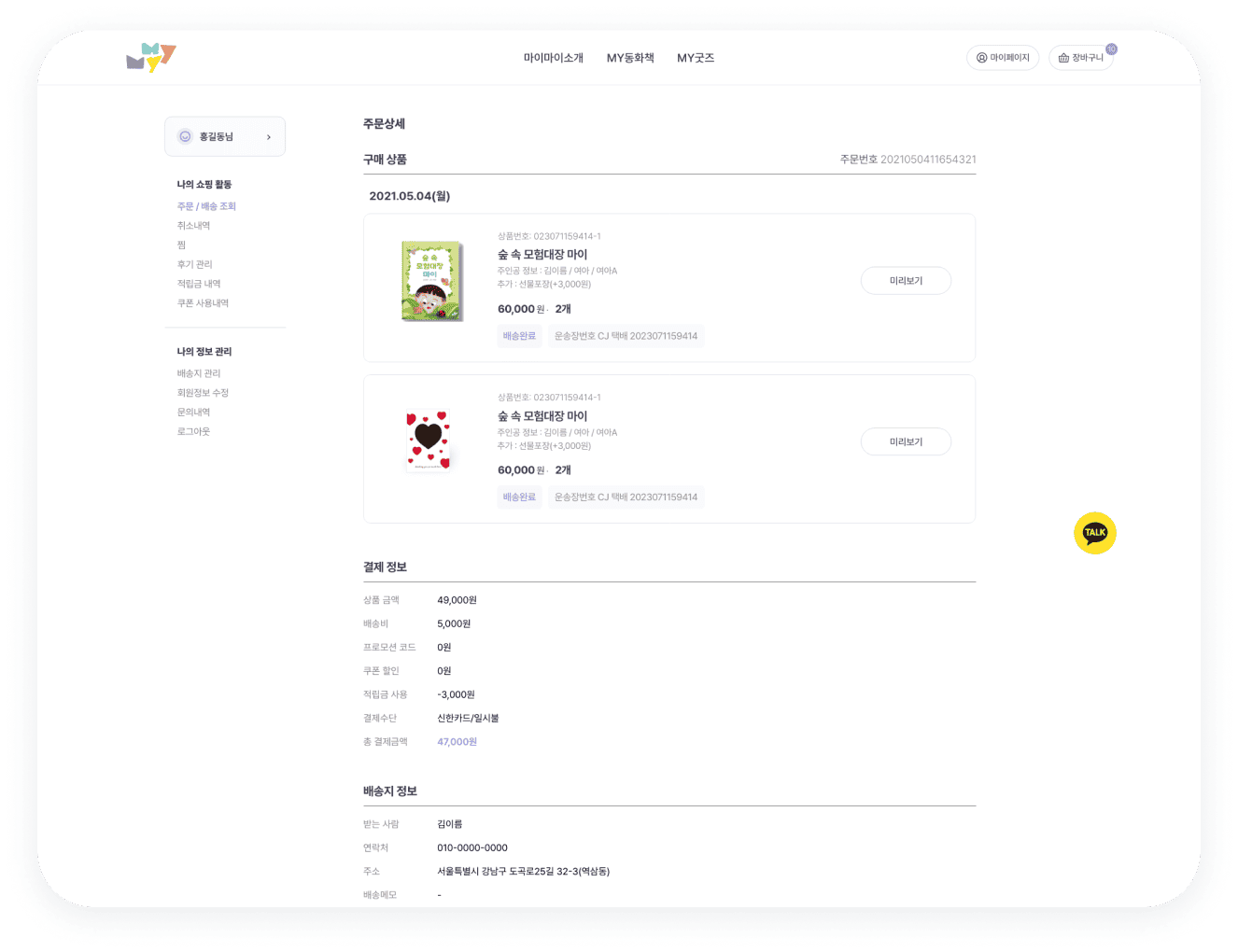The image size is (1238, 952).
Task: Open the KakaoTalk chat button
Action: (x=1094, y=533)
